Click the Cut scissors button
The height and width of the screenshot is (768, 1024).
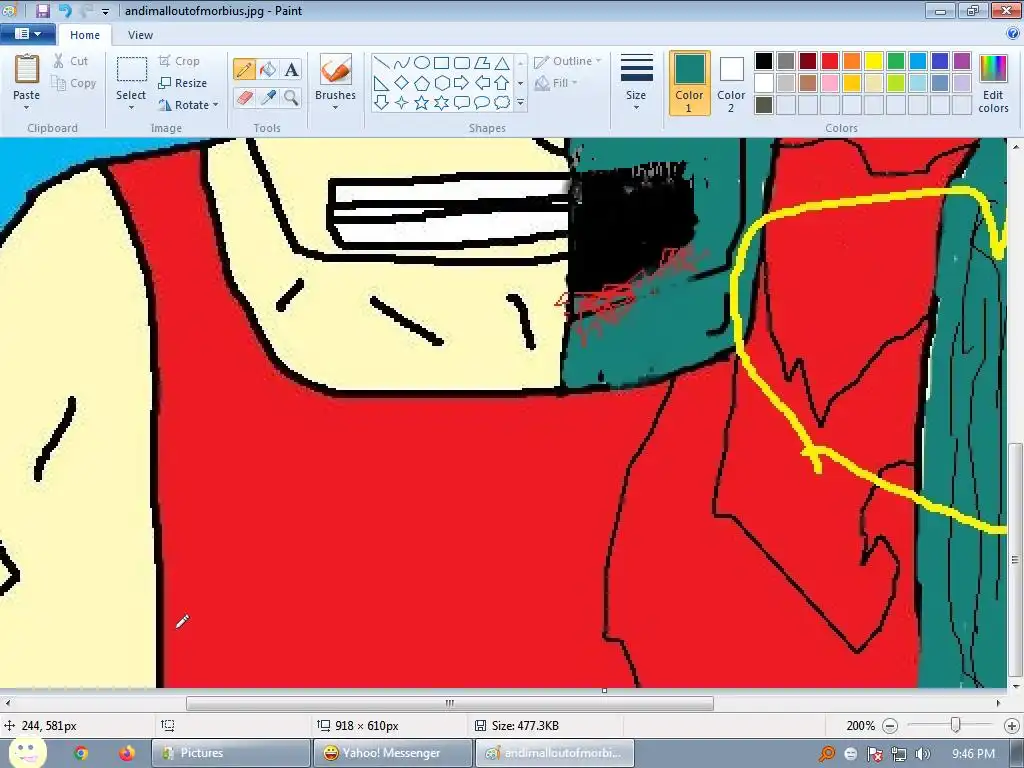pos(71,61)
